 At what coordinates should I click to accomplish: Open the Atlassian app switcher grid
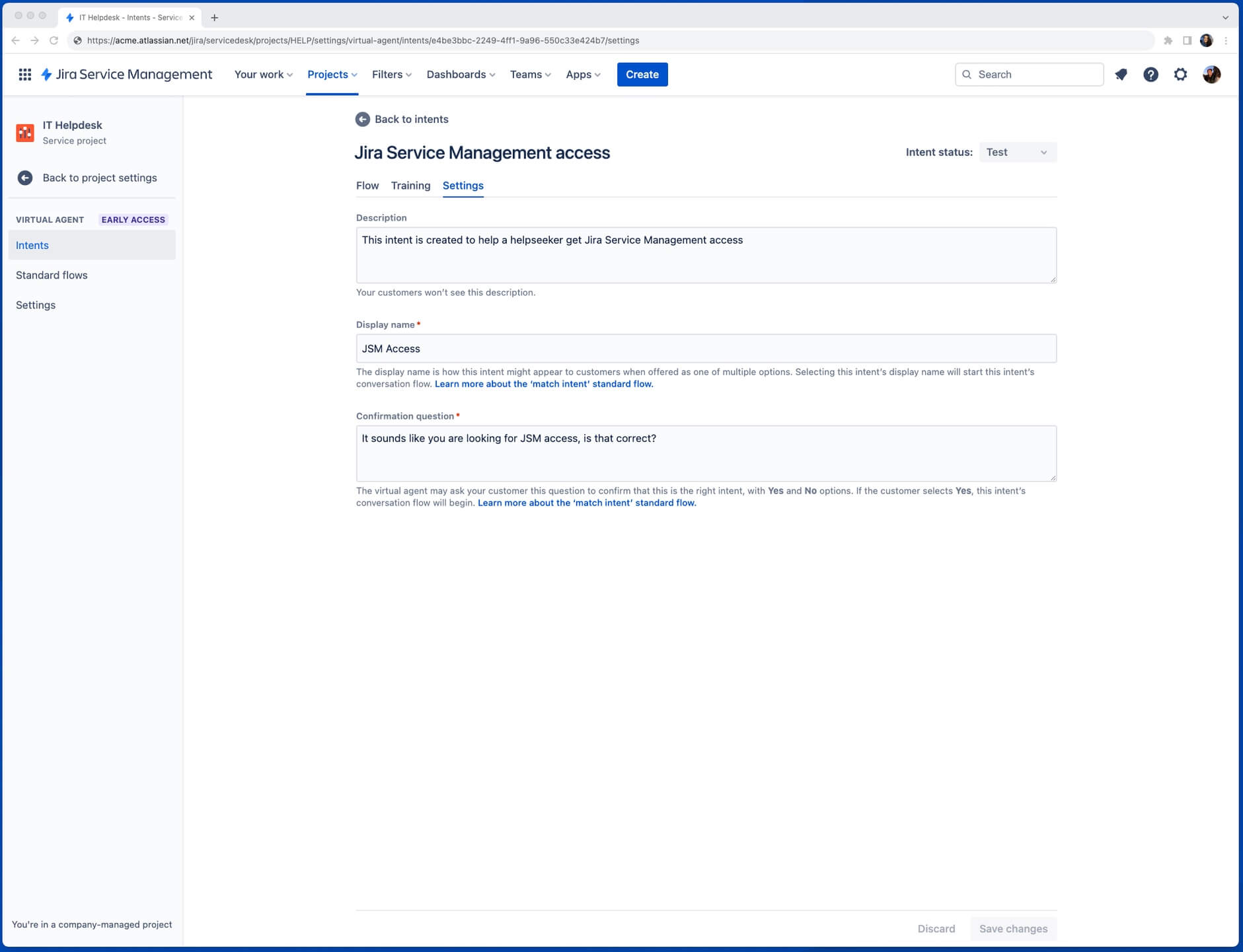pos(25,74)
